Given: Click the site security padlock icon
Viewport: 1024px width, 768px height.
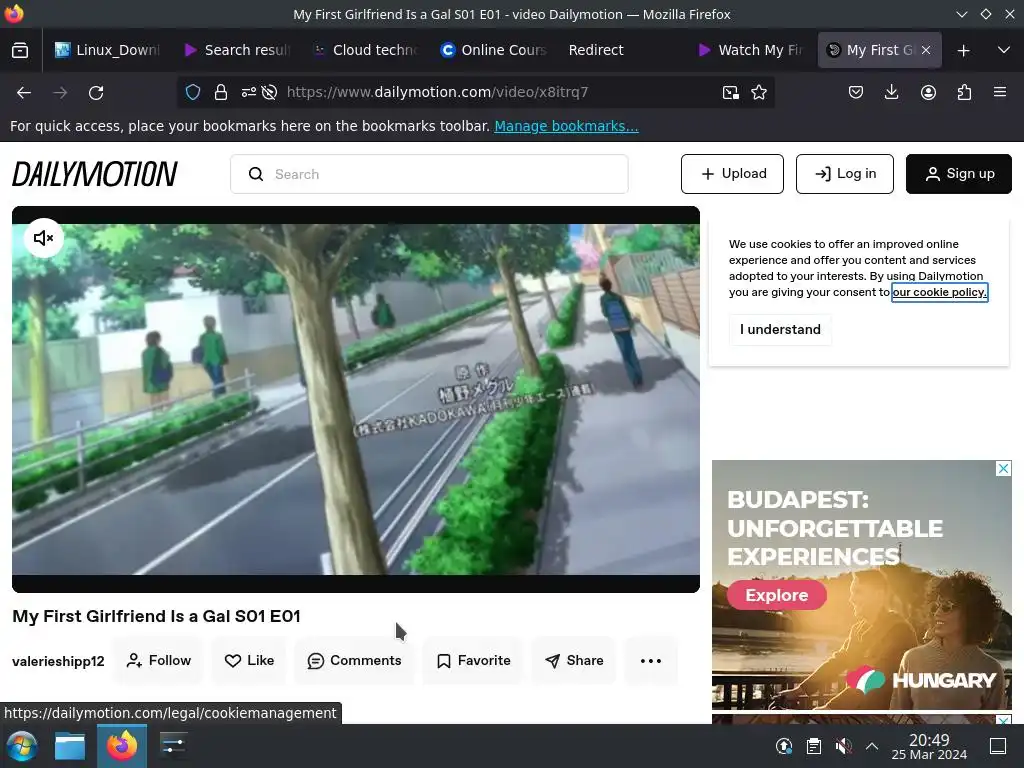Looking at the screenshot, I should [x=221, y=93].
